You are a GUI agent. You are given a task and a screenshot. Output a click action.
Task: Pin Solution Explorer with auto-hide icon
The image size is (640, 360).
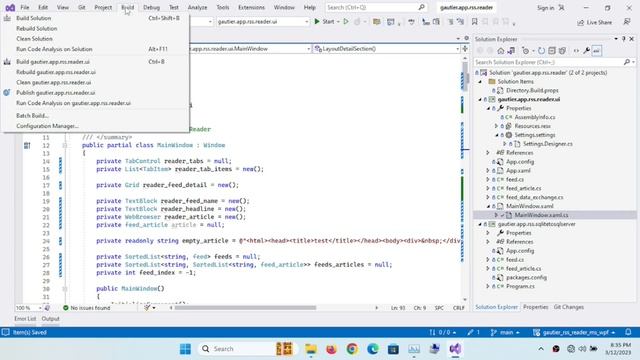(624, 39)
